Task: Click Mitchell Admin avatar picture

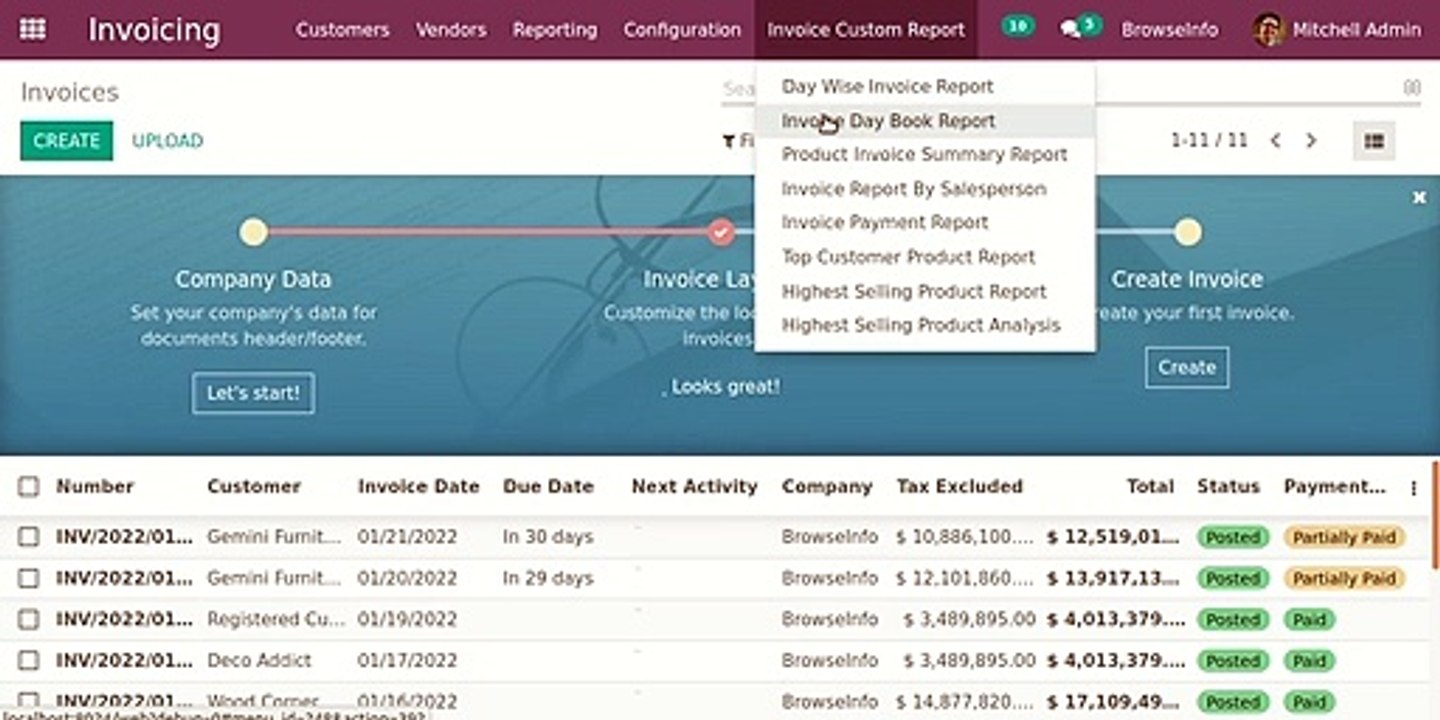Action: [x=1268, y=29]
